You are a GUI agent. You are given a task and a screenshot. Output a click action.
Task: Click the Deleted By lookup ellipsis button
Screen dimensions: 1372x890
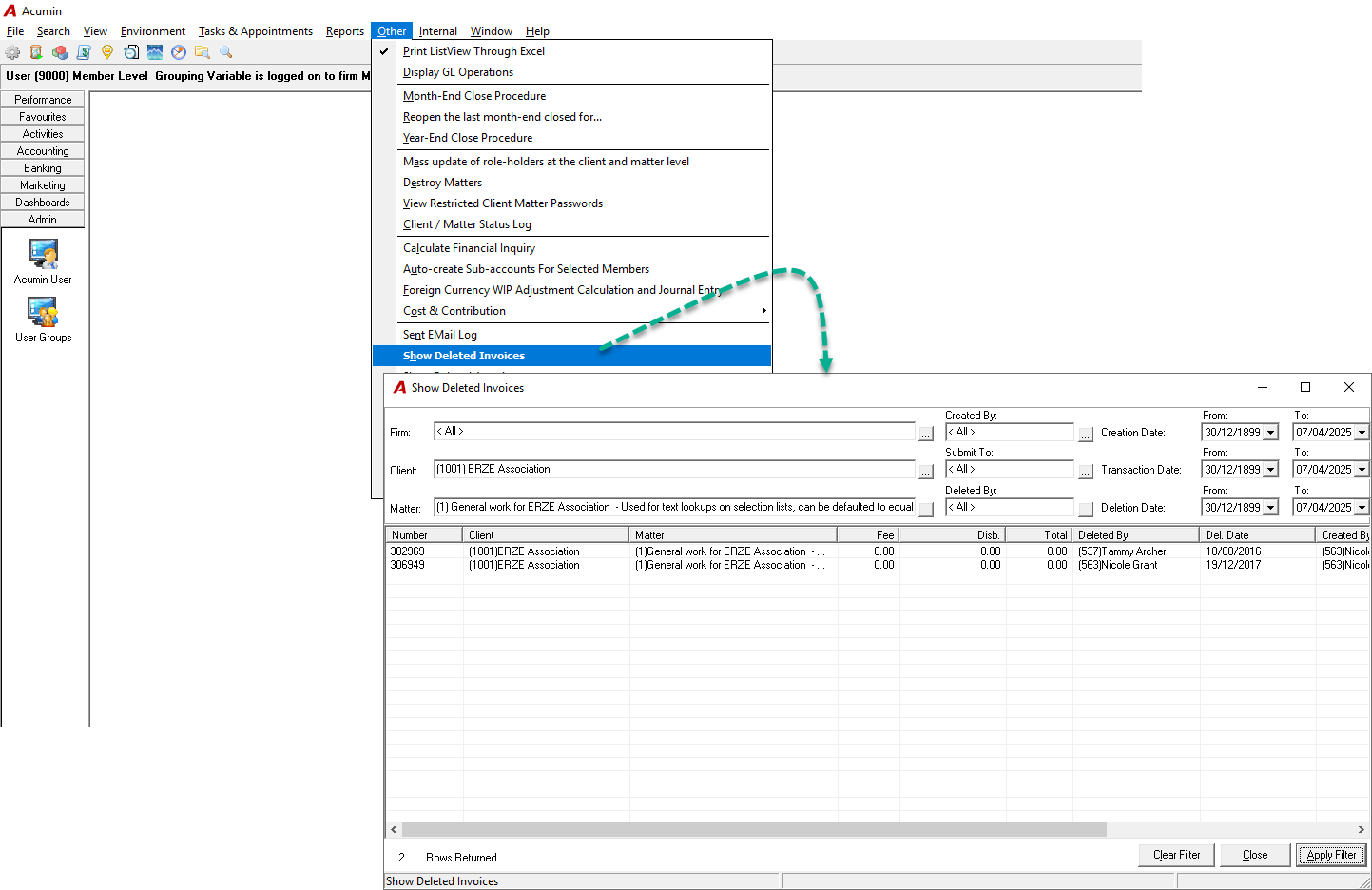point(1086,509)
